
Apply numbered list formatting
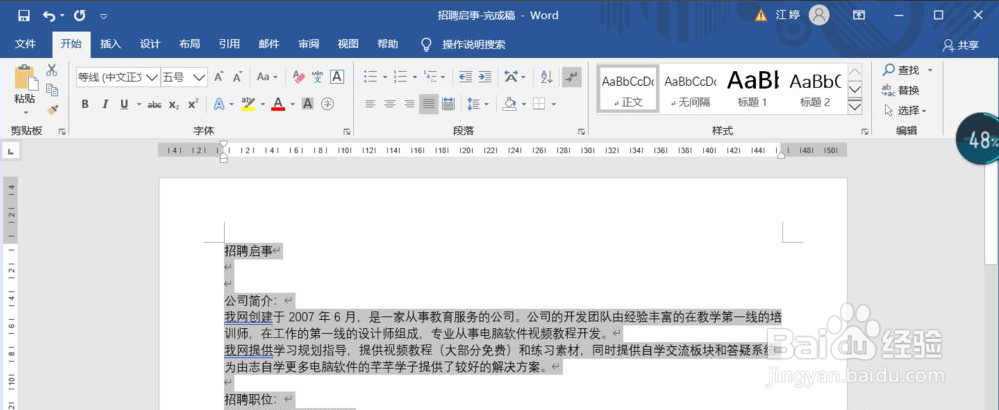(x=400, y=77)
